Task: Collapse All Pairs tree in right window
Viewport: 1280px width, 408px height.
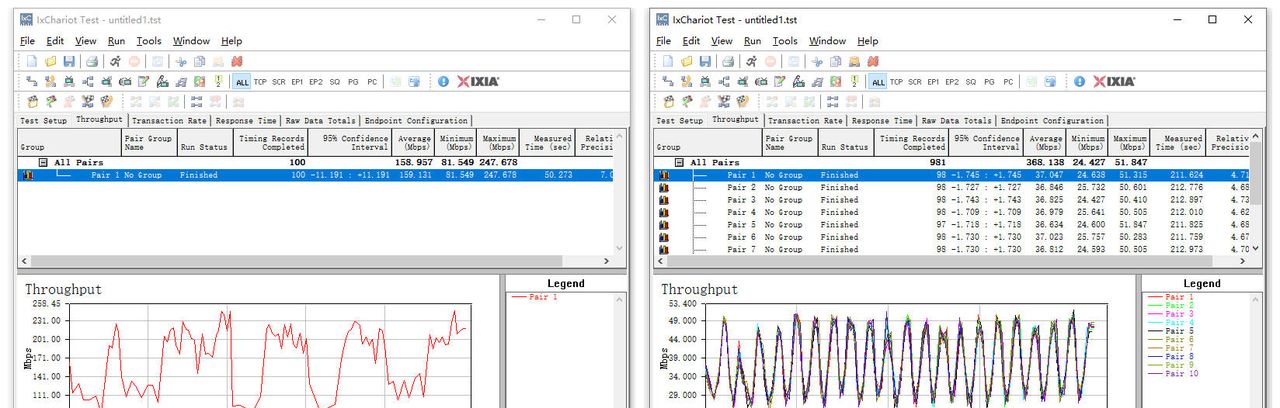Action: pyautogui.click(x=679, y=162)
